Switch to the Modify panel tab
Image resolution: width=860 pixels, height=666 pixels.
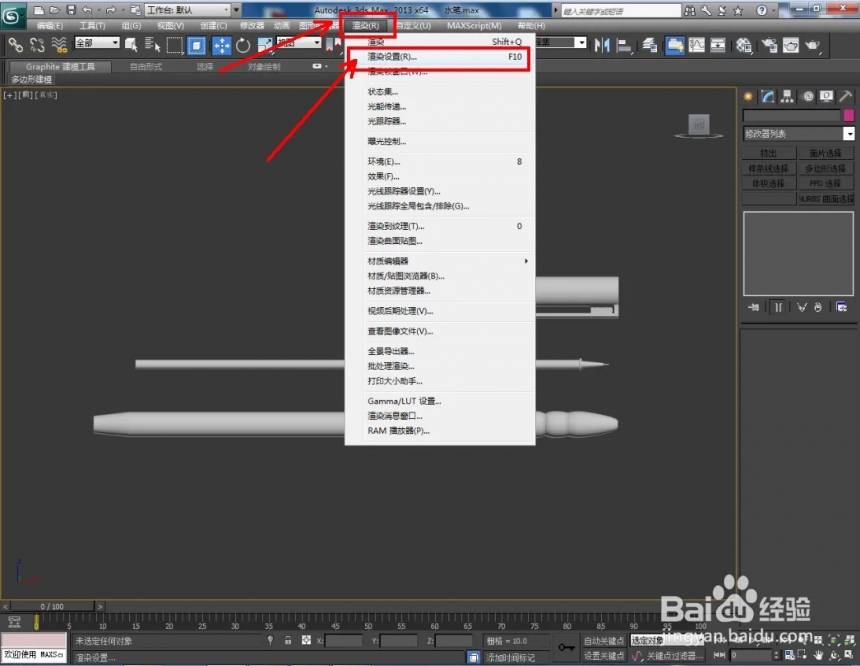click(768, 97)
